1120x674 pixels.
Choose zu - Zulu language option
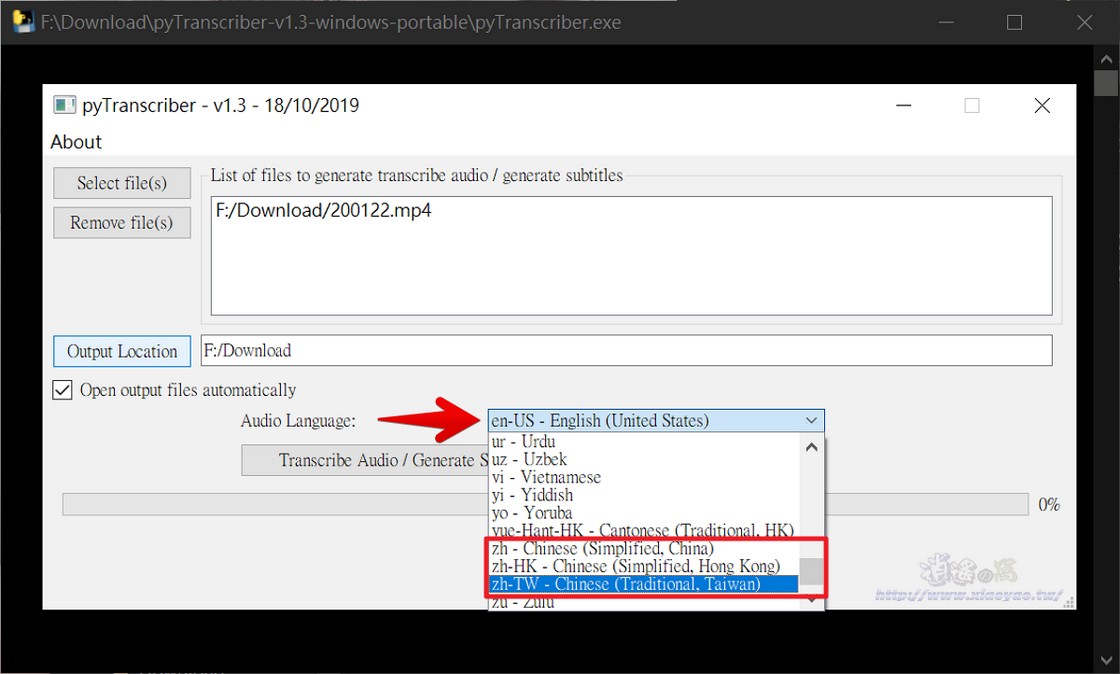pos(644,602)
